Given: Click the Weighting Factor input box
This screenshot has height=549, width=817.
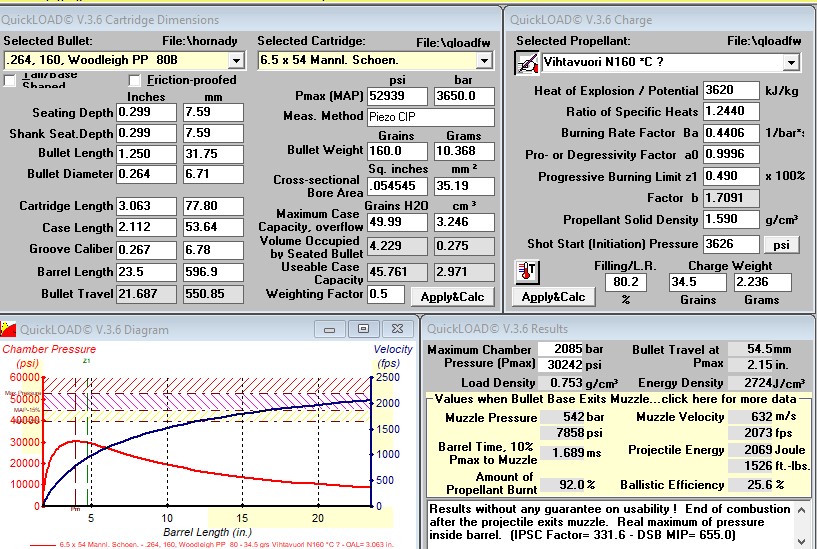Looking at the screenshot, I should 384,294.
